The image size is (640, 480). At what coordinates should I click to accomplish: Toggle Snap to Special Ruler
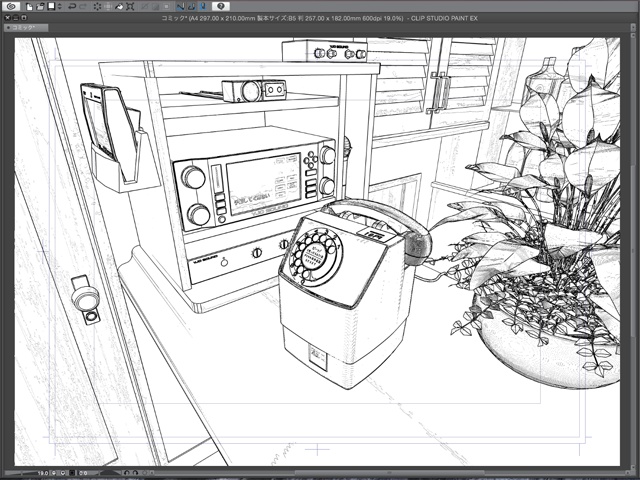click(x=191, y=7)
